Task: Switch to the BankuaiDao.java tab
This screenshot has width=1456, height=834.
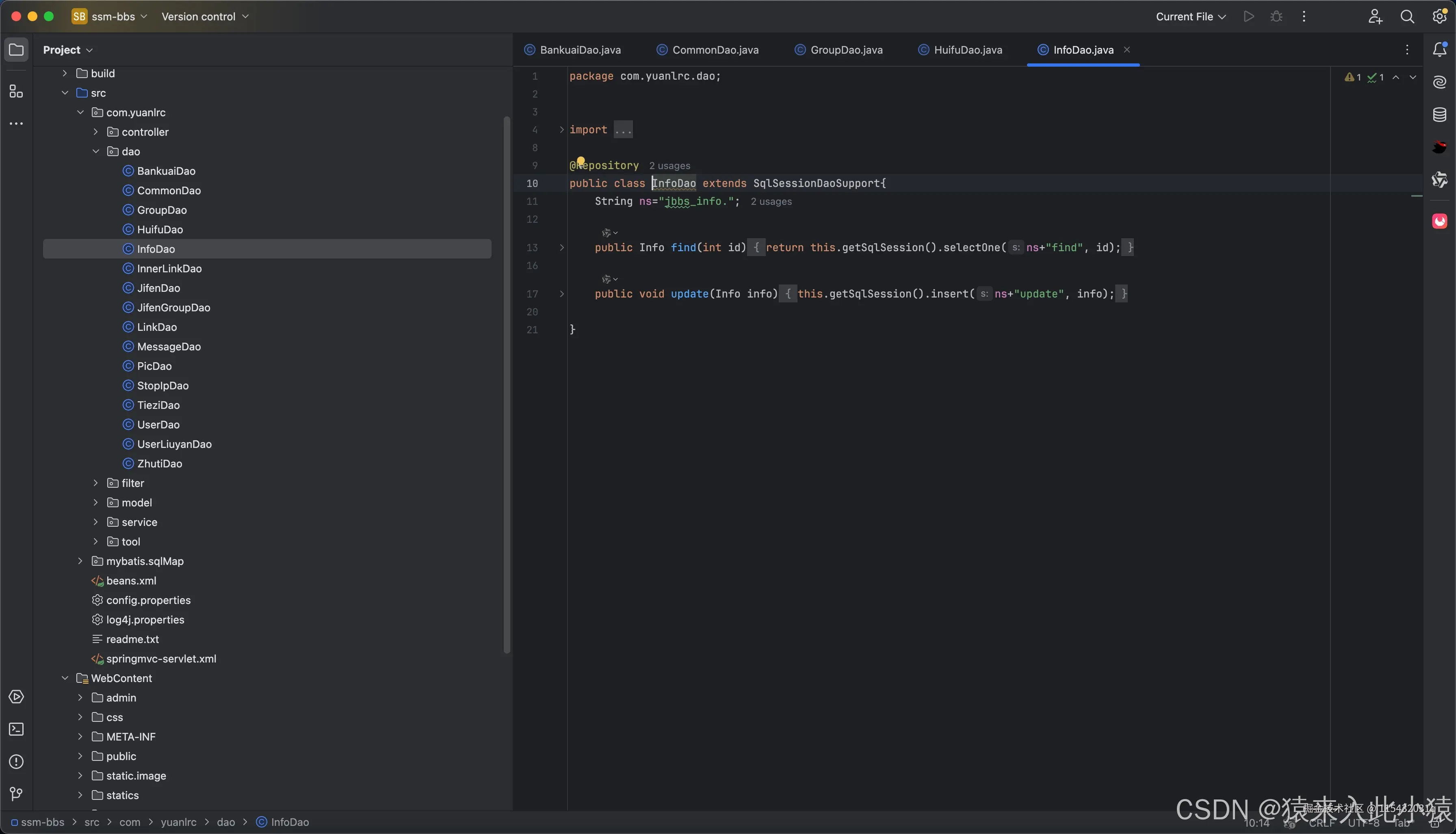Action: [572, 50]
